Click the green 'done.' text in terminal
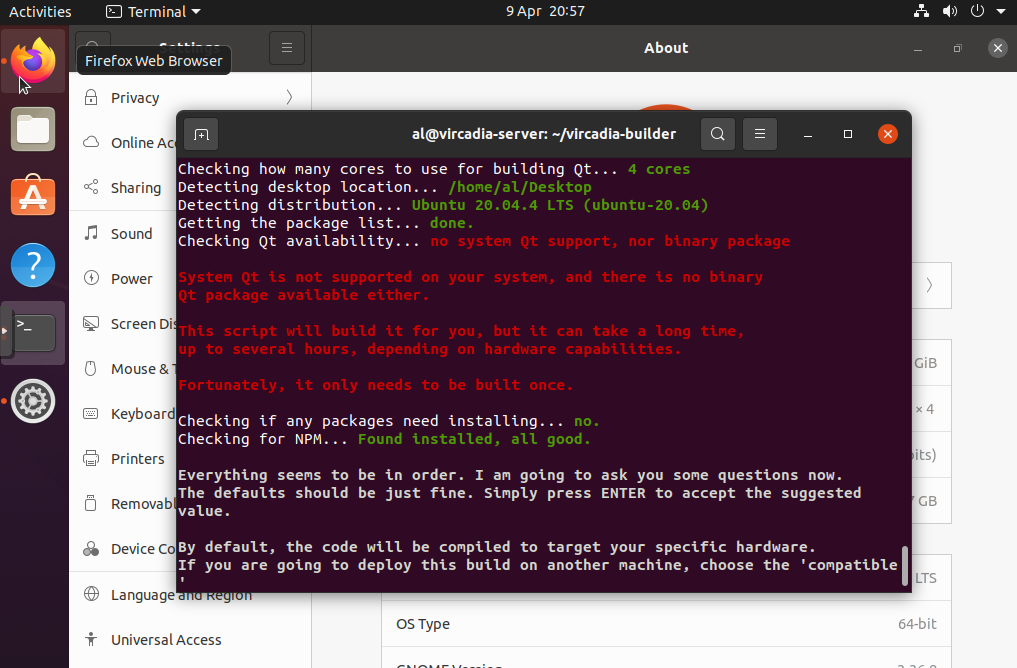Viewport: 1017px width, 668px height. (x=452, y=223)
